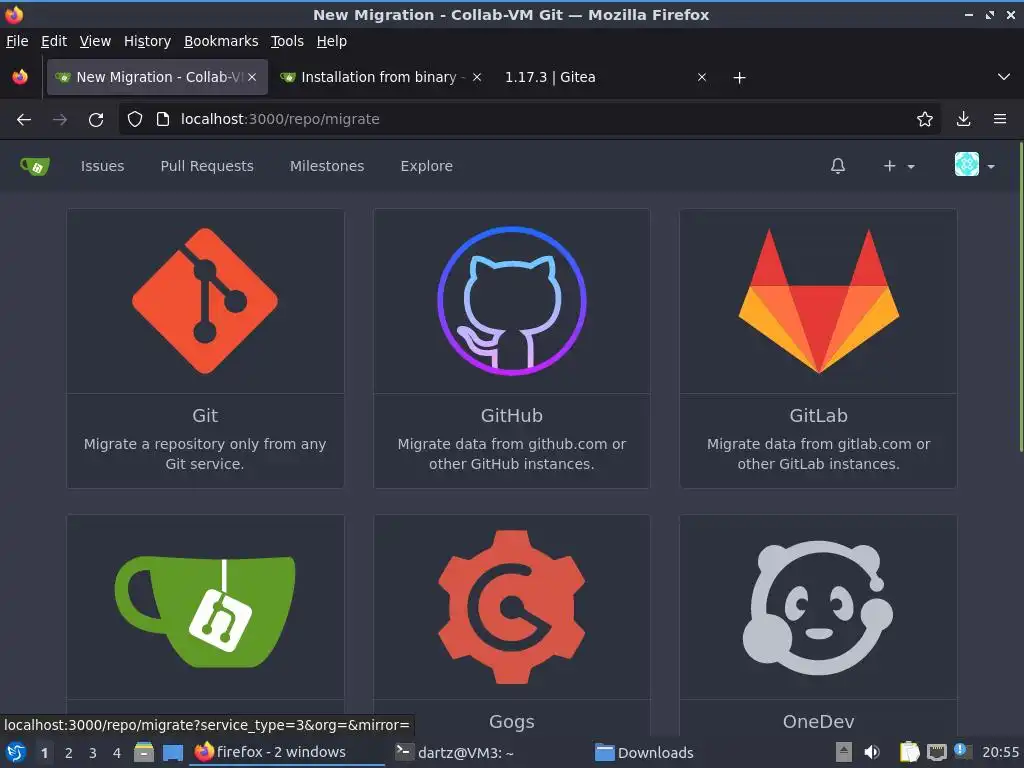The height and width of the screenshot is (768, 1024).
Task: Open the Pull Requests navbar link
Action: (x=207, y=166)
